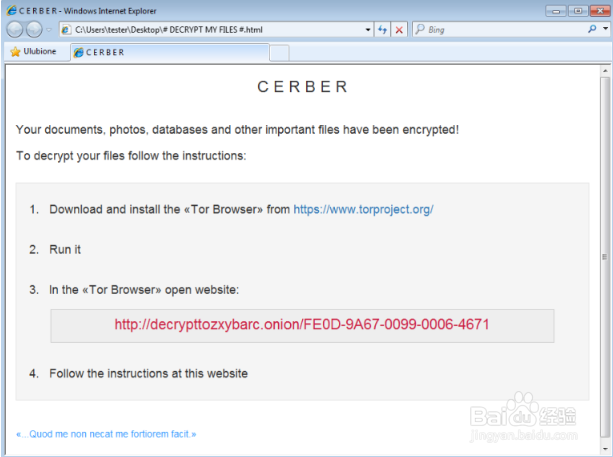Stop loading with the red X icon
The width and height of the screenshot is (613, 457).
click(x=399, y=30)
